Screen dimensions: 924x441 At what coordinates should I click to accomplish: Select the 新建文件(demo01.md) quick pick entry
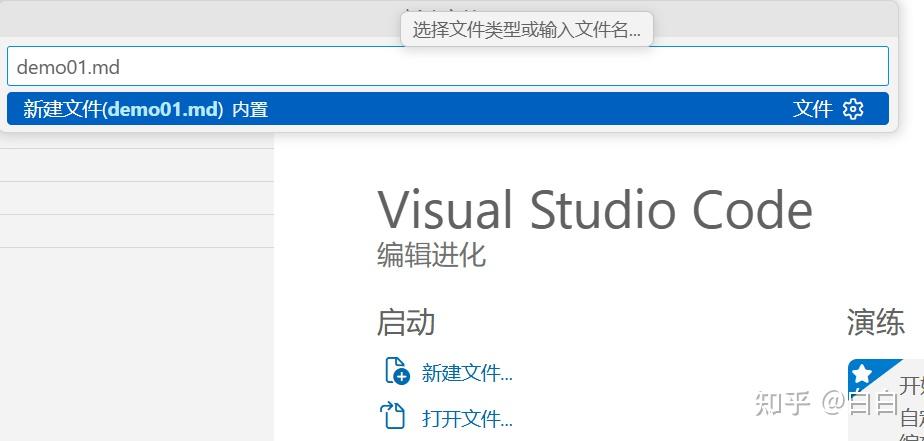(x=447, y=108)
